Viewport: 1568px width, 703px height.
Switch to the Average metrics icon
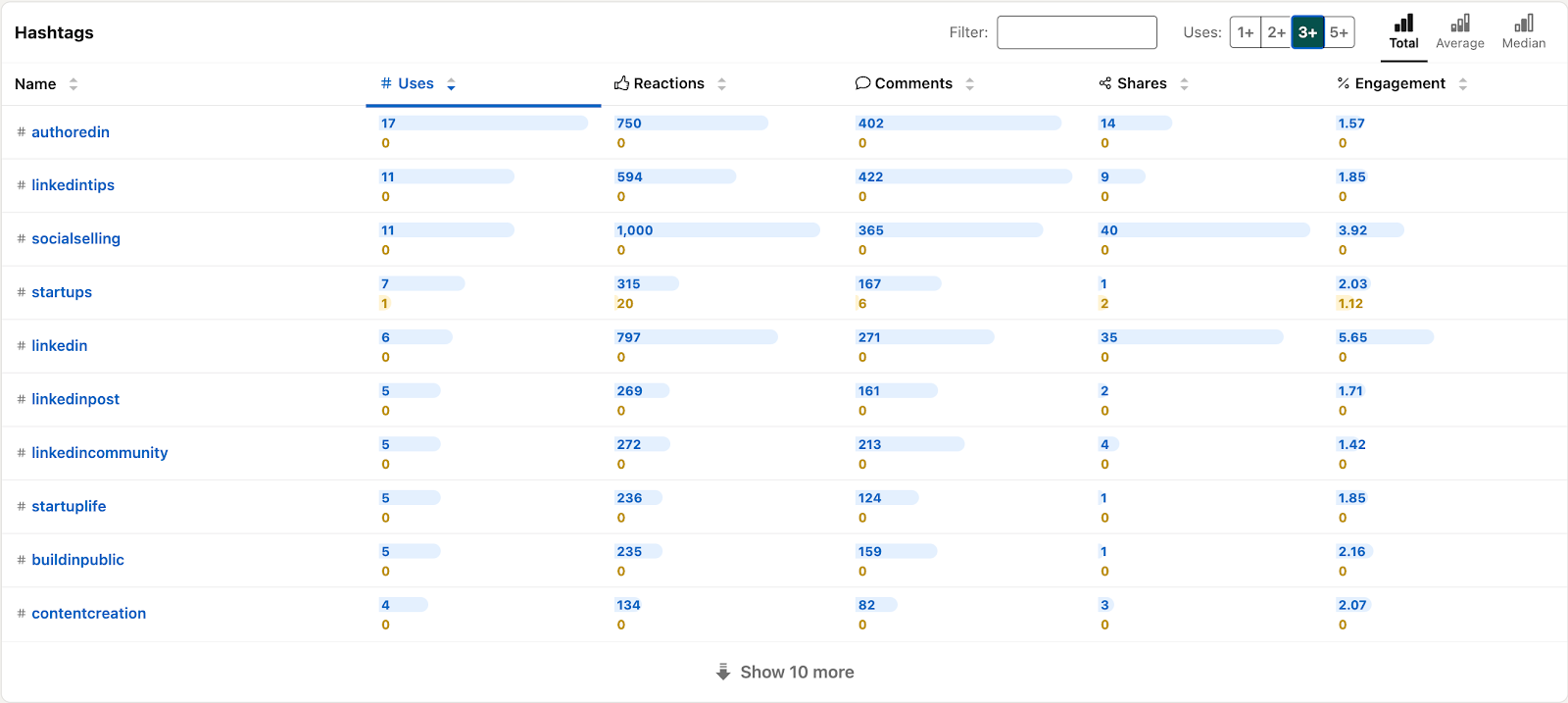pyautogui.click(x=1459, y=31)
